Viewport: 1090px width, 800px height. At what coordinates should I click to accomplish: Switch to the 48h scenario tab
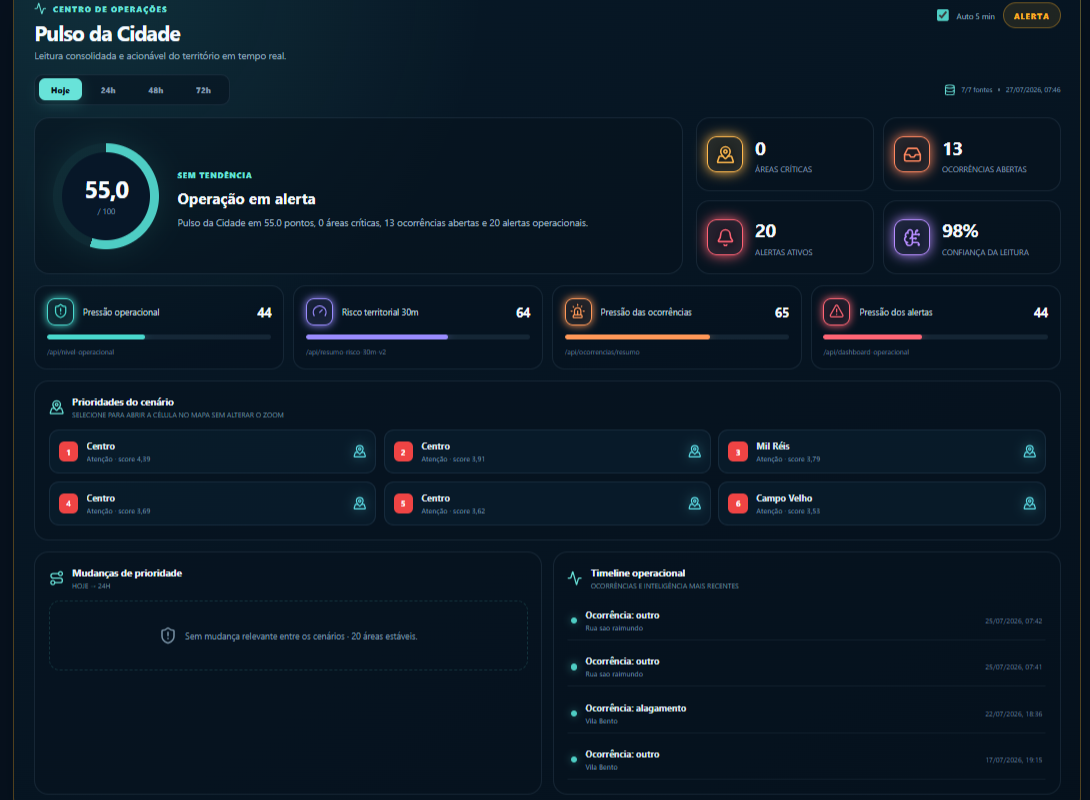(156, 90)
